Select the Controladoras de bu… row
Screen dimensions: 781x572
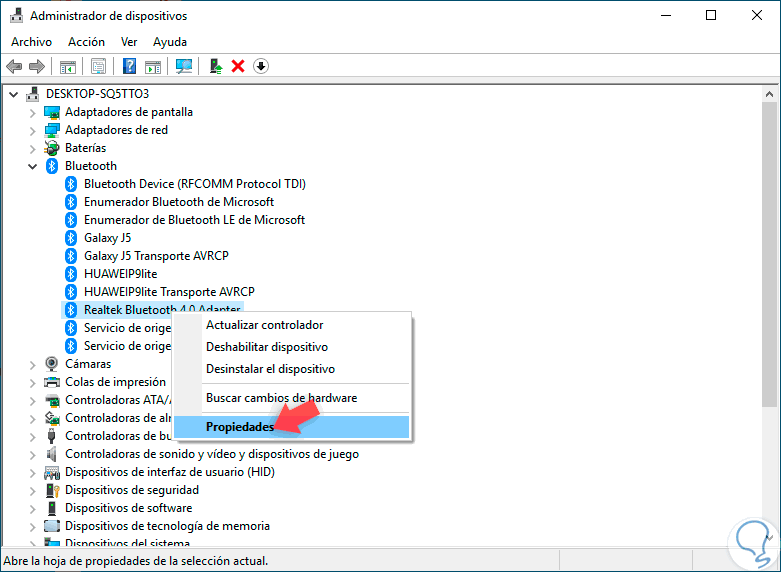point(118,436)
